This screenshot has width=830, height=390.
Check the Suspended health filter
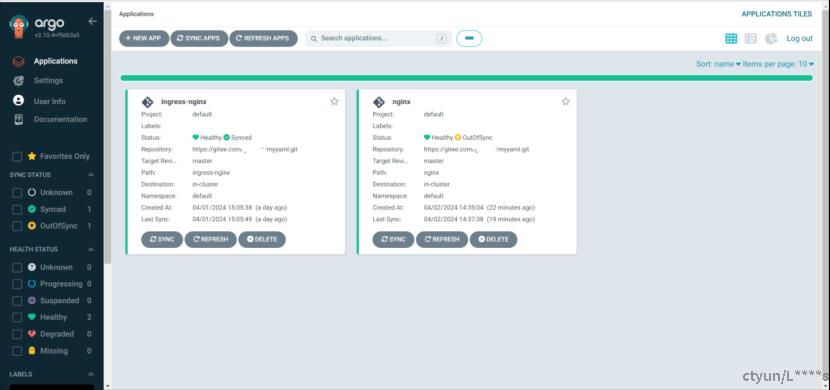click(17, 301)
